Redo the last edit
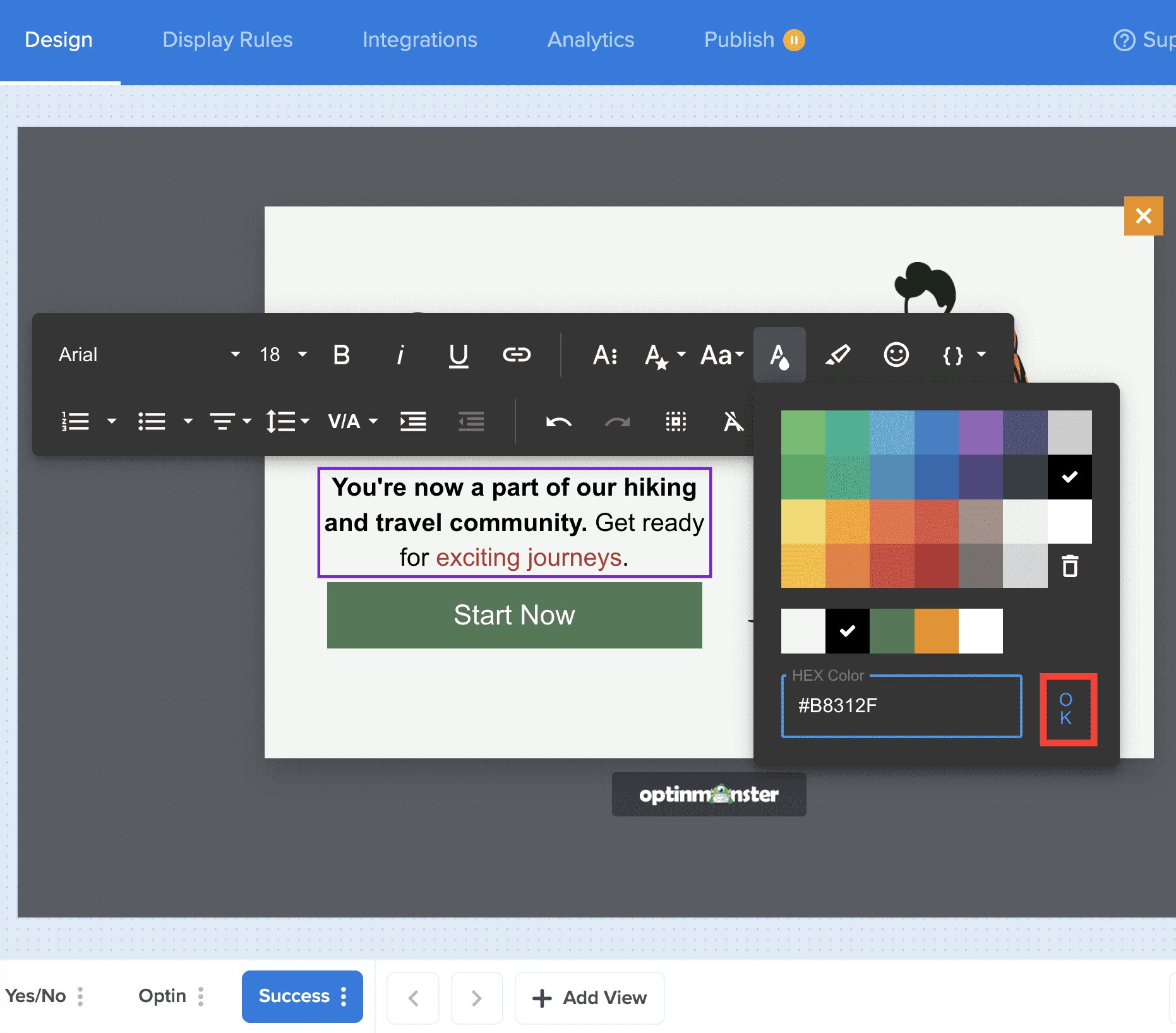The image size is (1176, 1033). (x=617, y=421)
